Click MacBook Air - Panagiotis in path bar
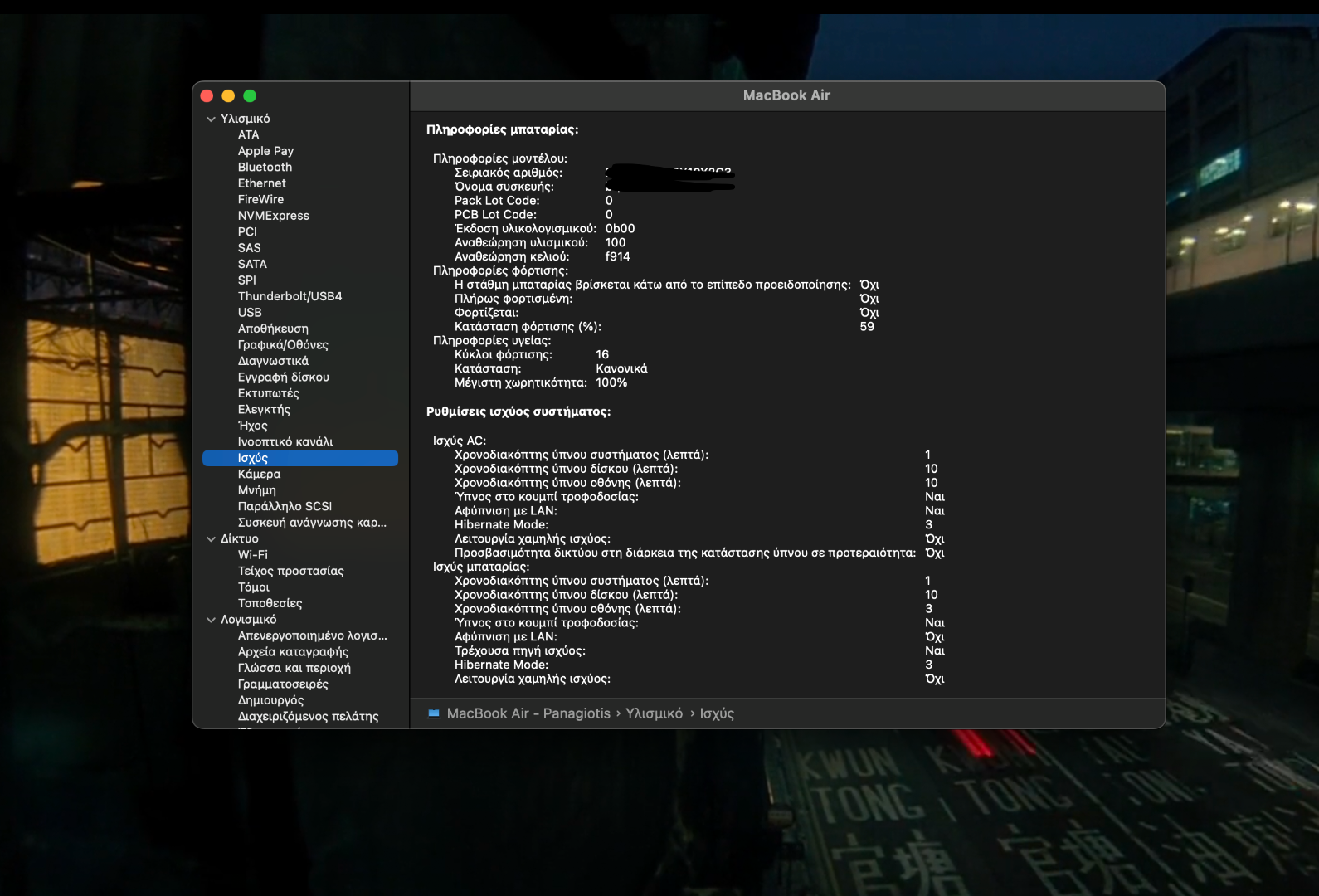This screenshot has height=896, width=1319. 528,713
